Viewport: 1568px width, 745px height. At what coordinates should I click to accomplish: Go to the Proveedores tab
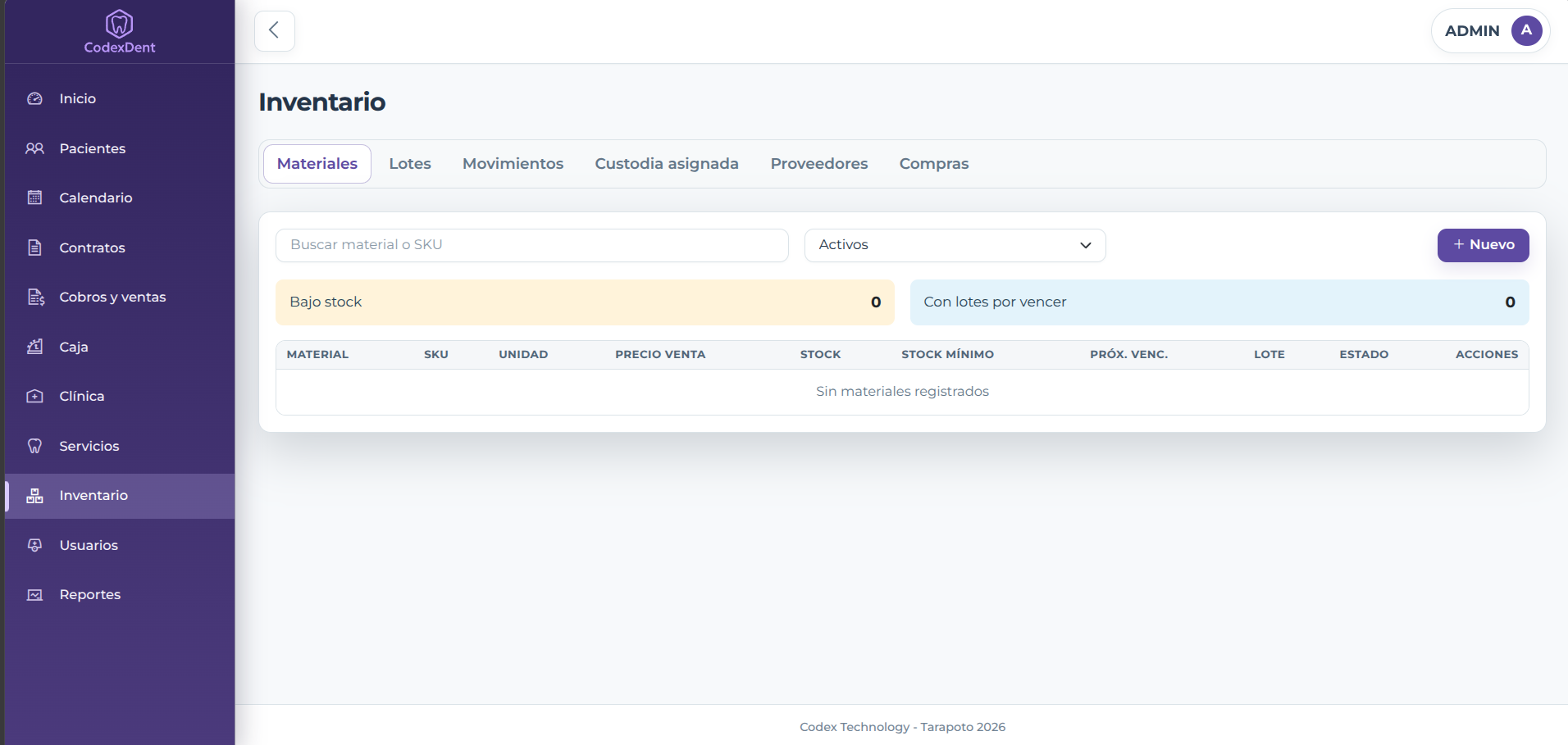[x=819, y=164]
